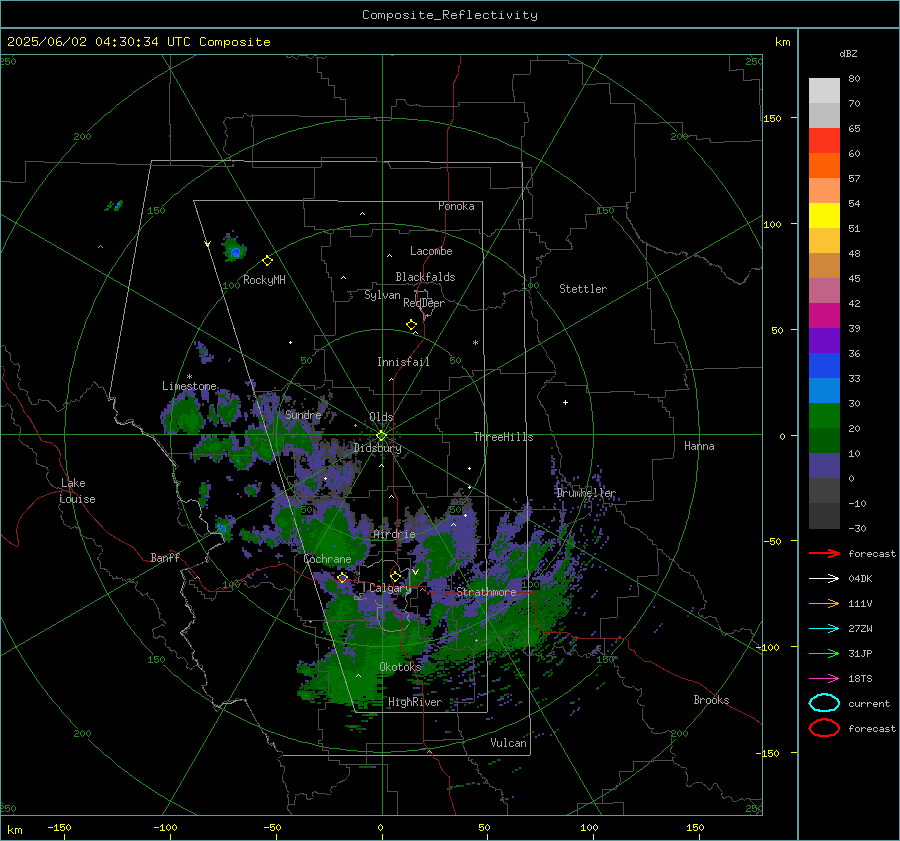This screenshot has width=900, height=841.
Task: Click the Limestone label
Action: click(189, 386)
